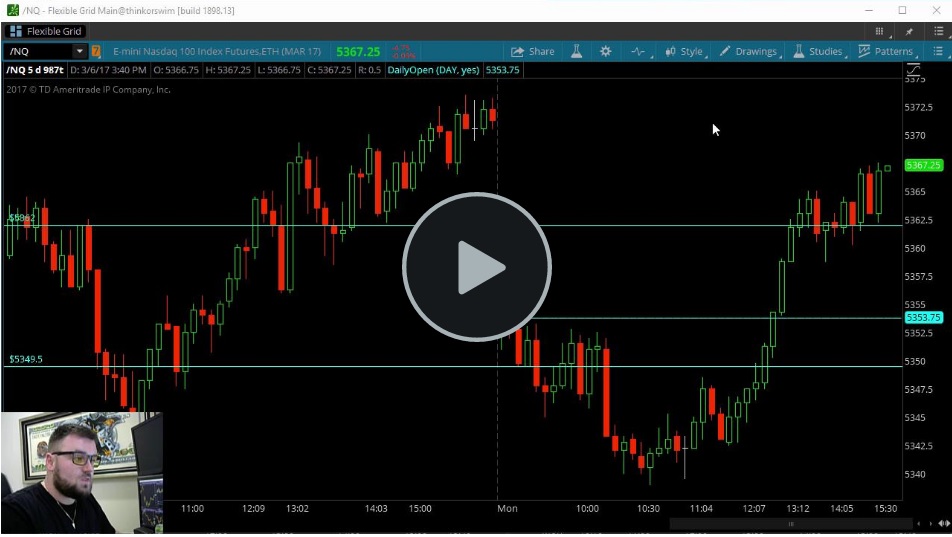Click the R: 0.5 range value
The image size is (952, 537).
click(369, 70)
